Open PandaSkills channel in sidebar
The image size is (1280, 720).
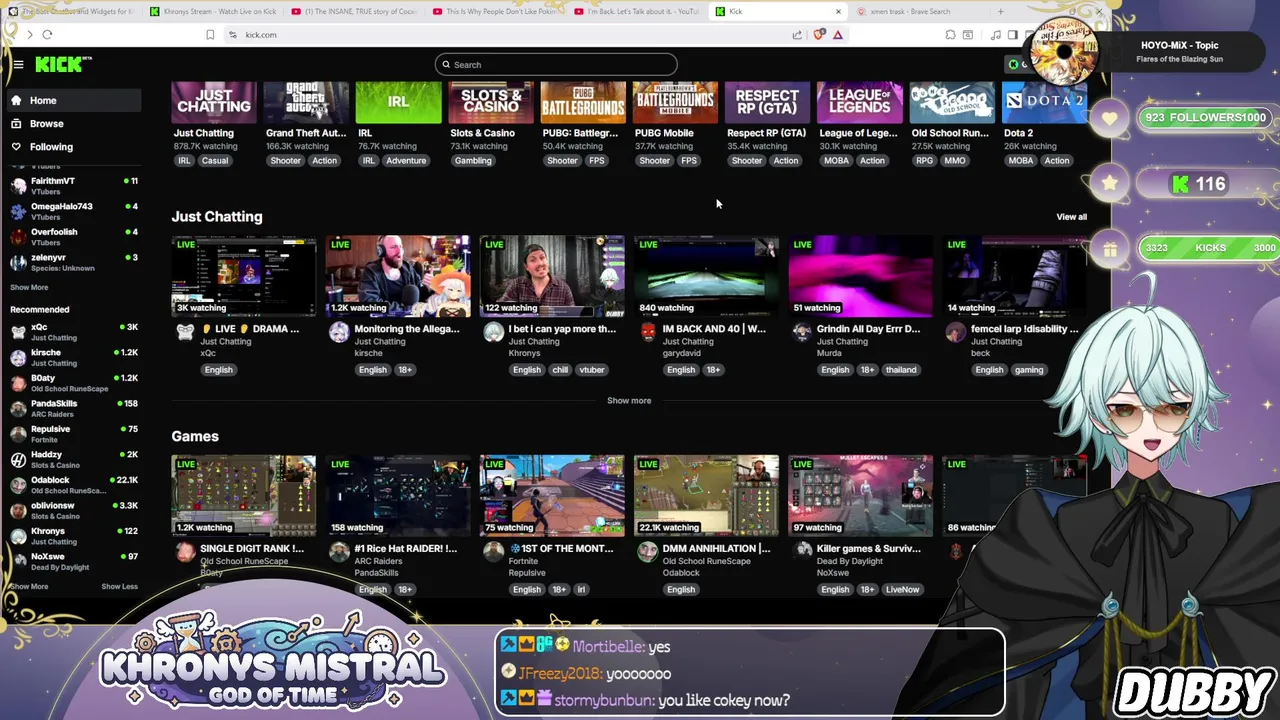click(x=75, y=409)
